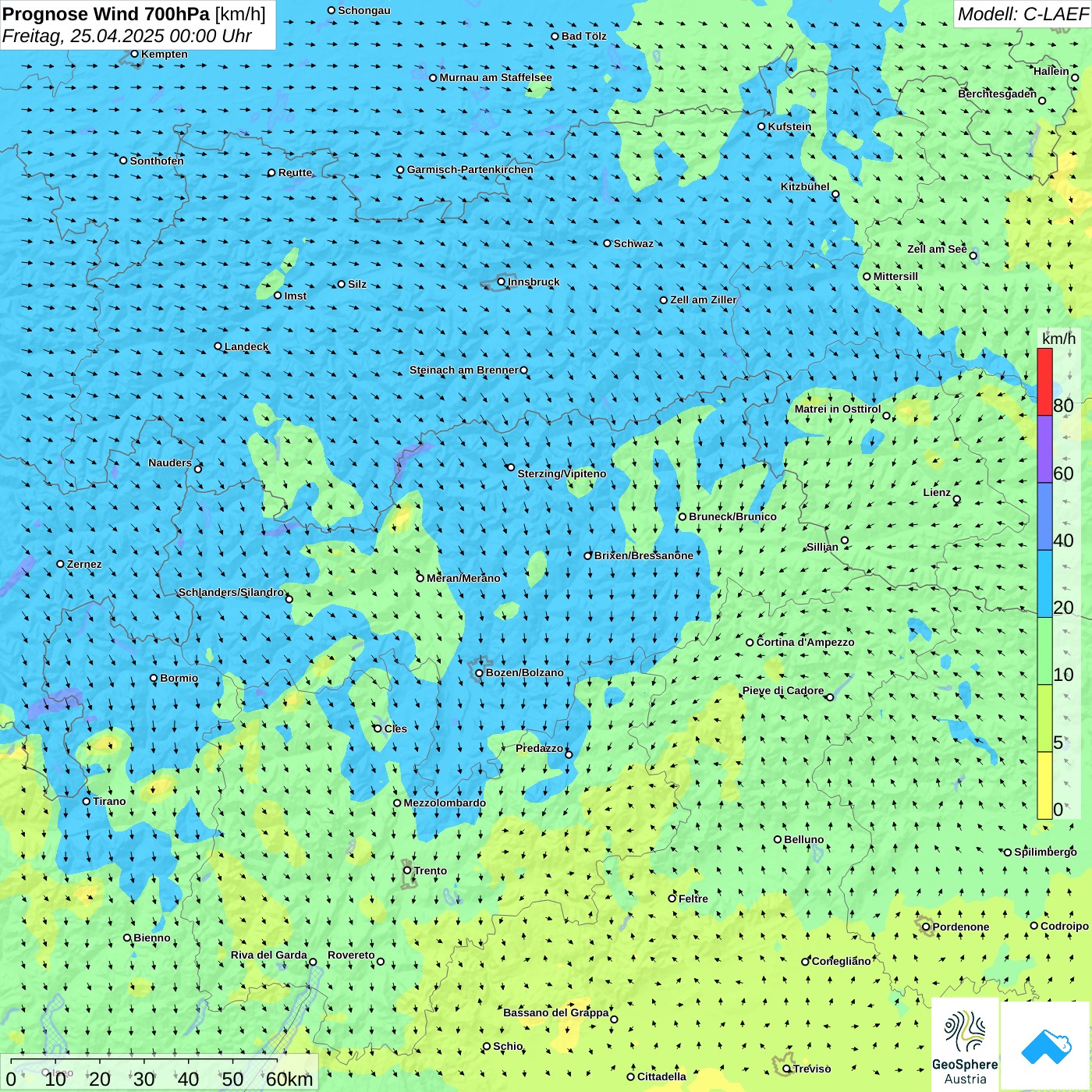
Task: Select the Reutte label
Action: coord(295,172)
